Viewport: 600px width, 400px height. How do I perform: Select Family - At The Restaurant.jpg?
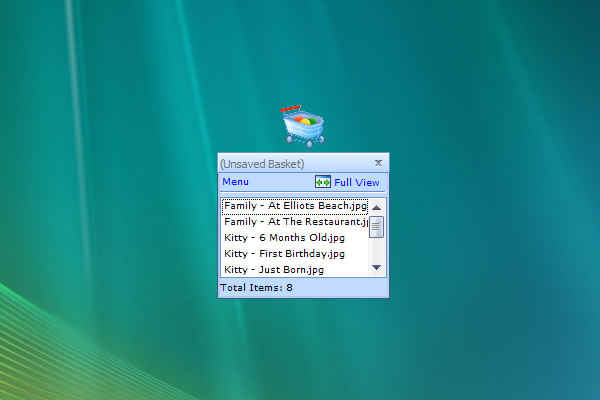295,222
